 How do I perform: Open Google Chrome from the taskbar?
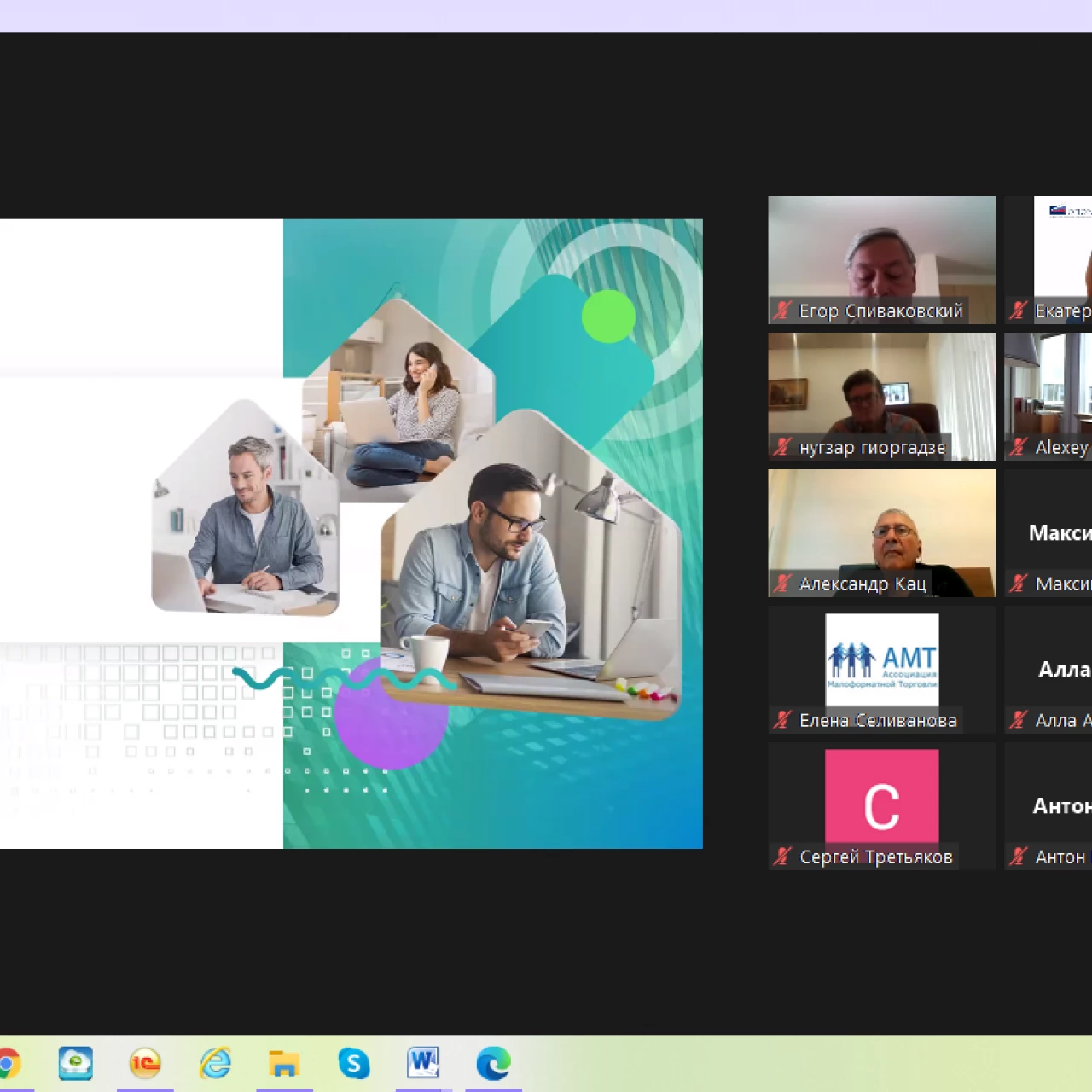(x=8, y=1064)
